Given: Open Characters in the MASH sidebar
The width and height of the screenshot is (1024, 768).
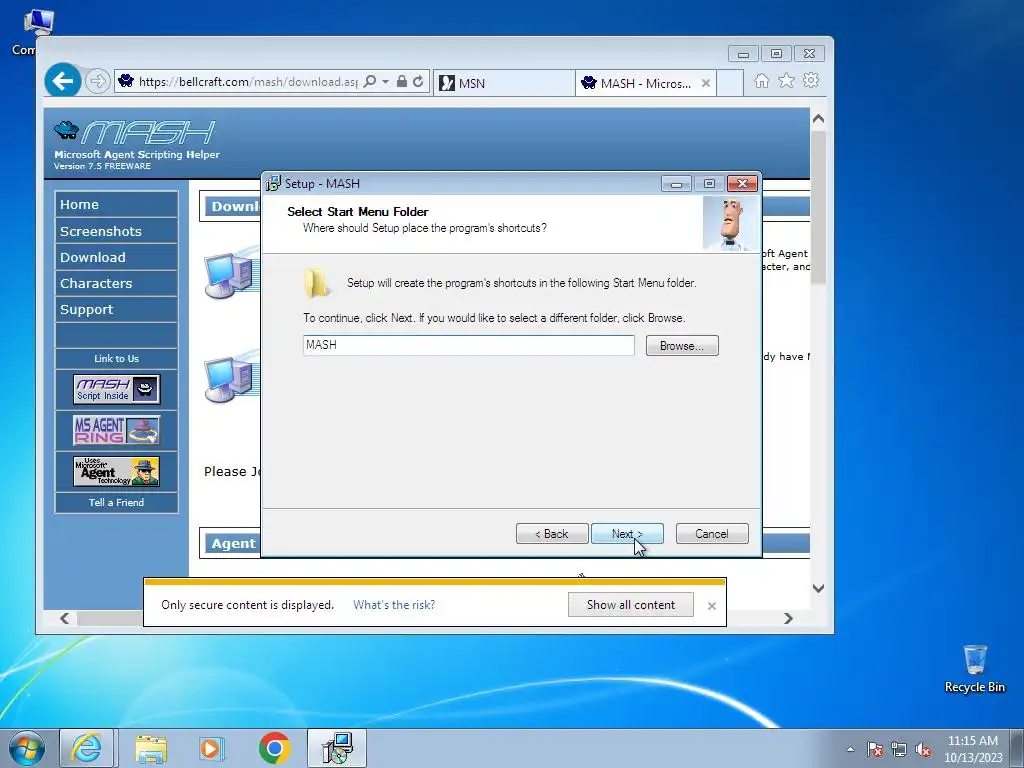Looking at the screenshot, I should point(116,283).
